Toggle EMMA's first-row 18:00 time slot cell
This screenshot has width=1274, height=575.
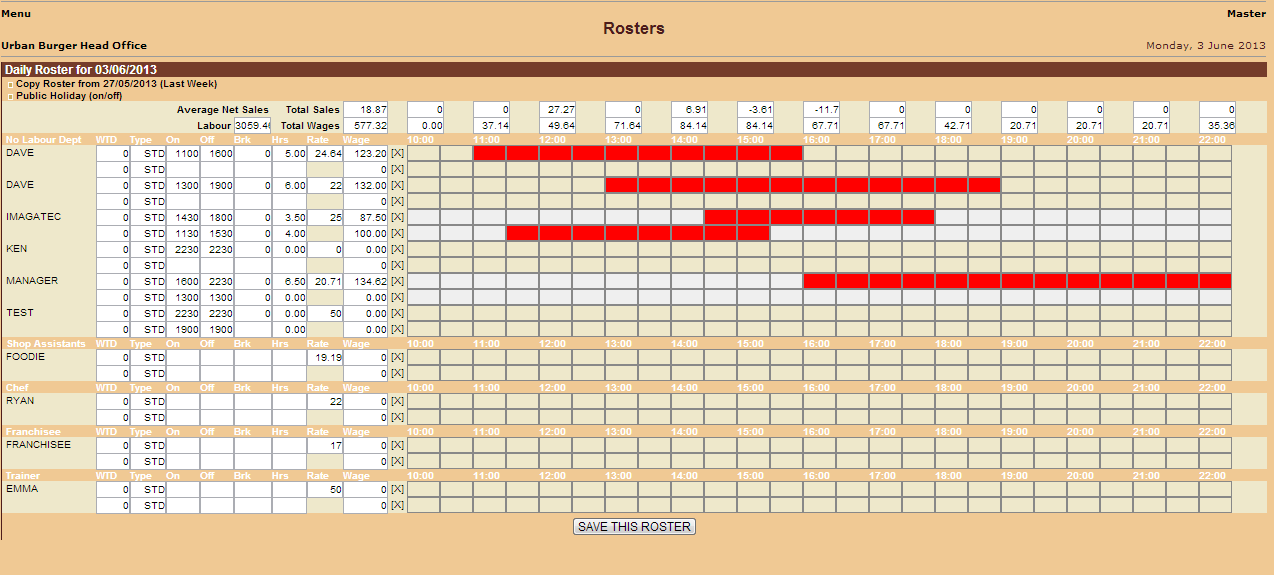(x=951, y=490)
